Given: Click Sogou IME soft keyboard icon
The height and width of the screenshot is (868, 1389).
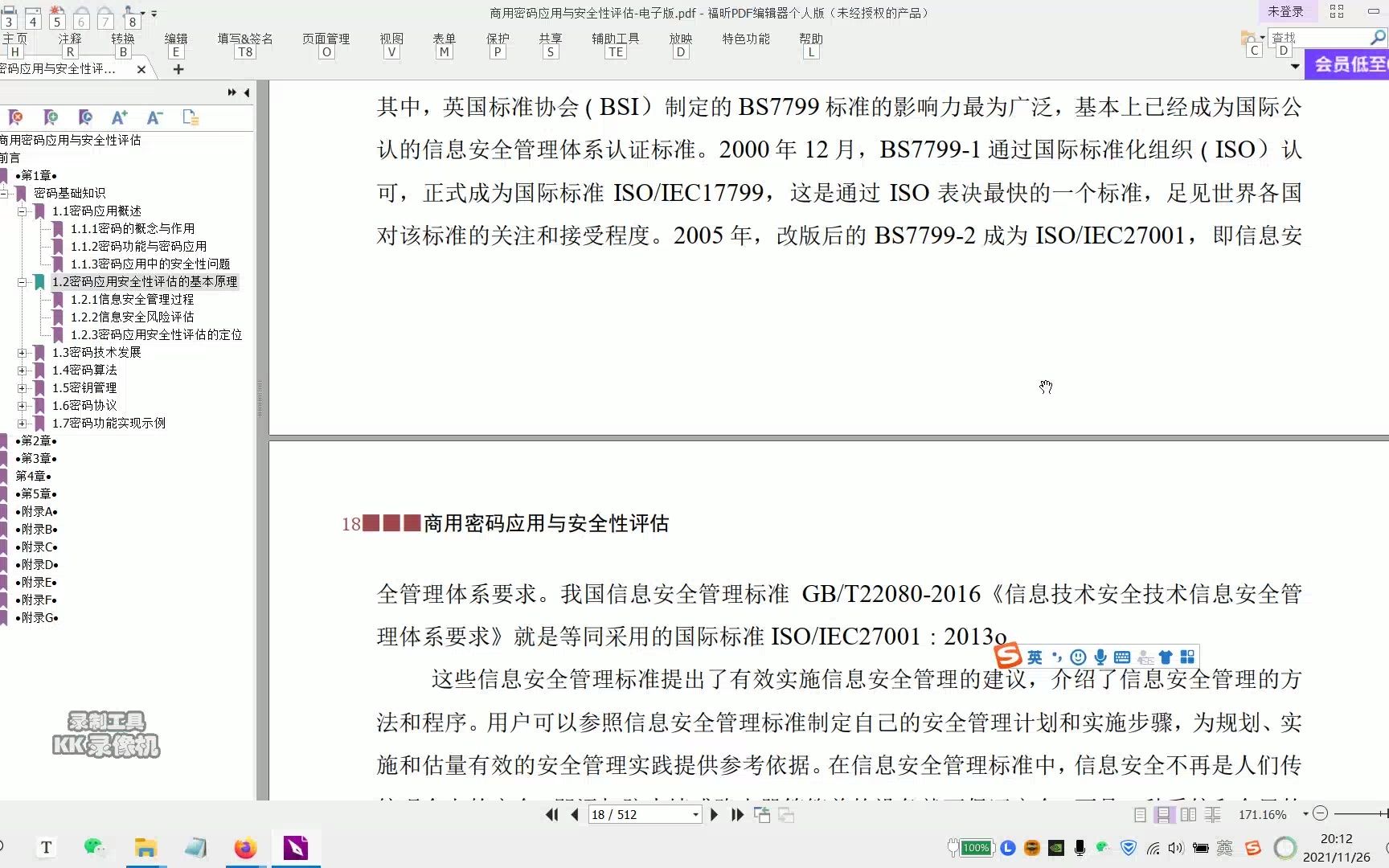Looking at the screenshot, I should (x=1122, y=657).
